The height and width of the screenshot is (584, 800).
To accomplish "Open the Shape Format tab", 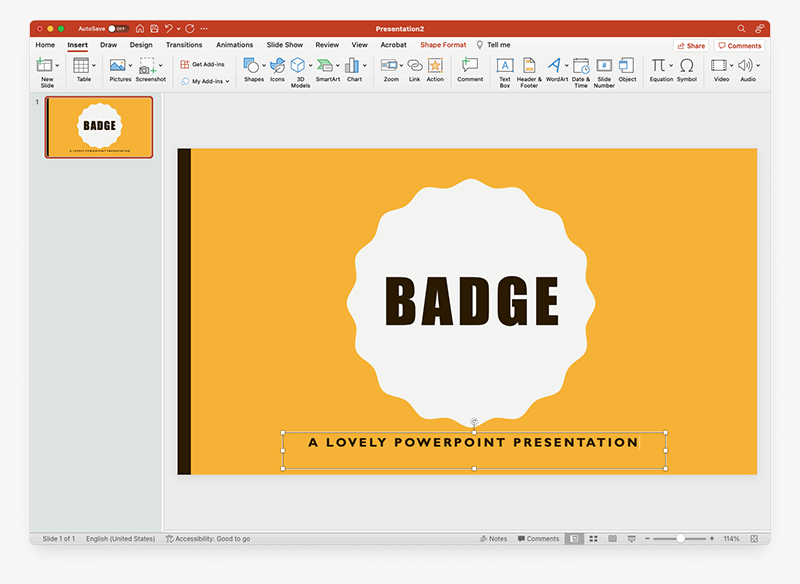I will [x=443, y=45].
